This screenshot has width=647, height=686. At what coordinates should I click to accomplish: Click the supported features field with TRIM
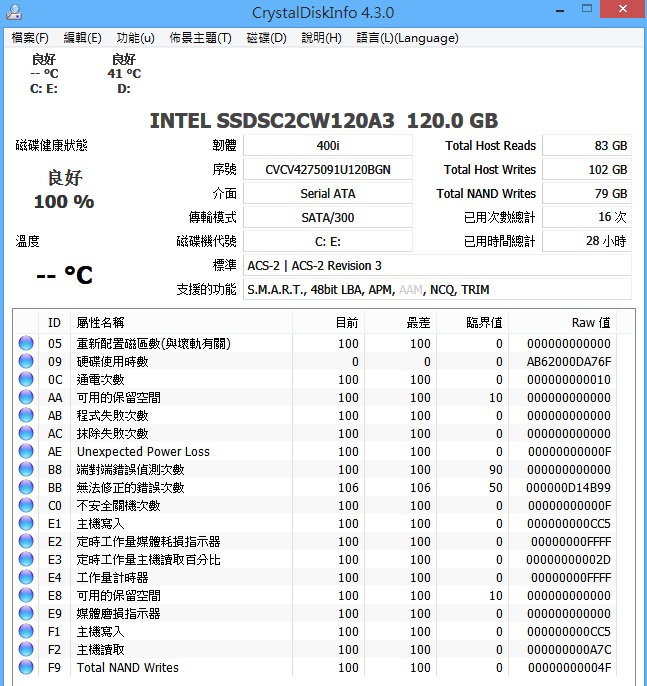coord(437,289)
